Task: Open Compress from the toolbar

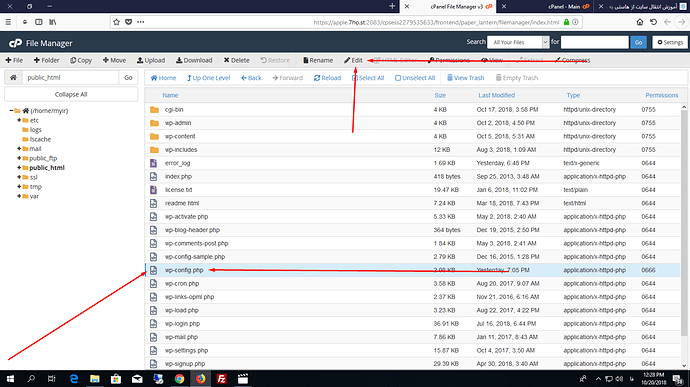Action: coord(573,60)
